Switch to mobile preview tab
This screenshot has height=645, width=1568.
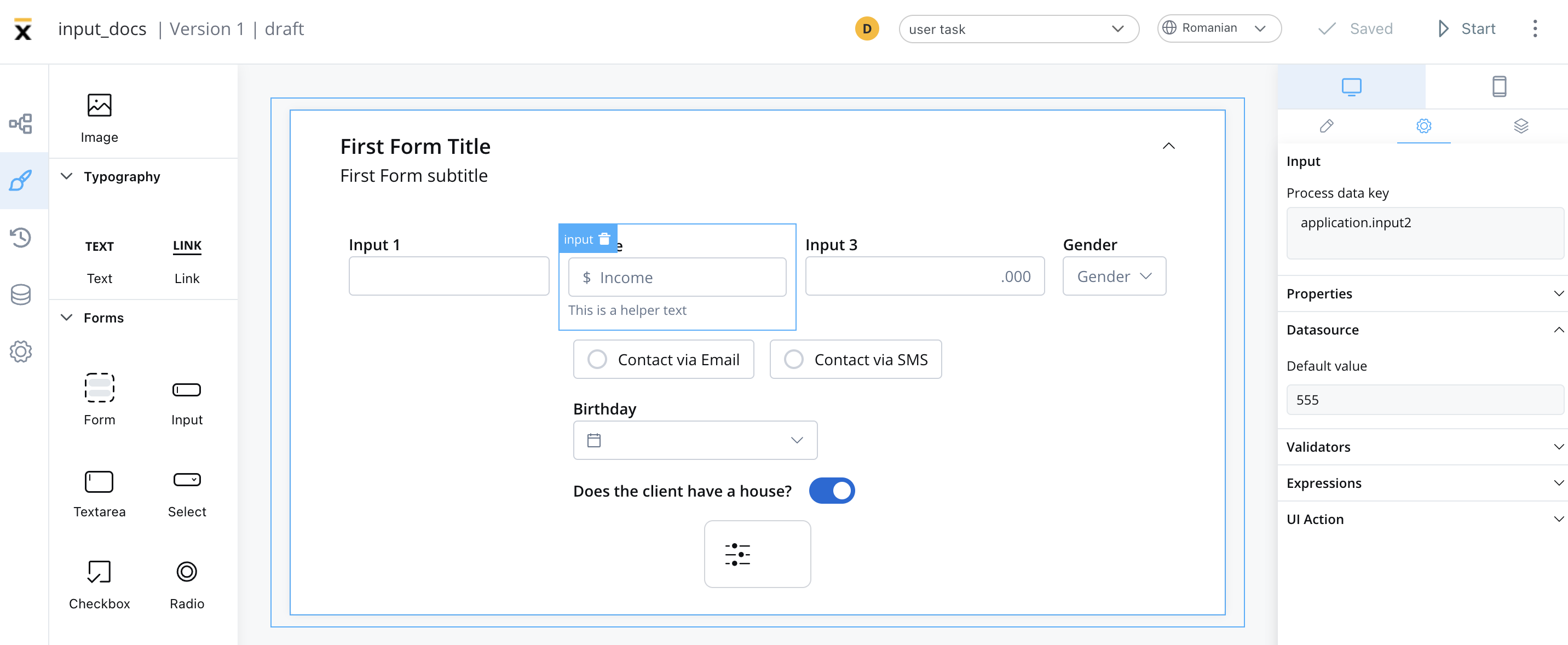pyautogui.click(x=1498, y=87)
